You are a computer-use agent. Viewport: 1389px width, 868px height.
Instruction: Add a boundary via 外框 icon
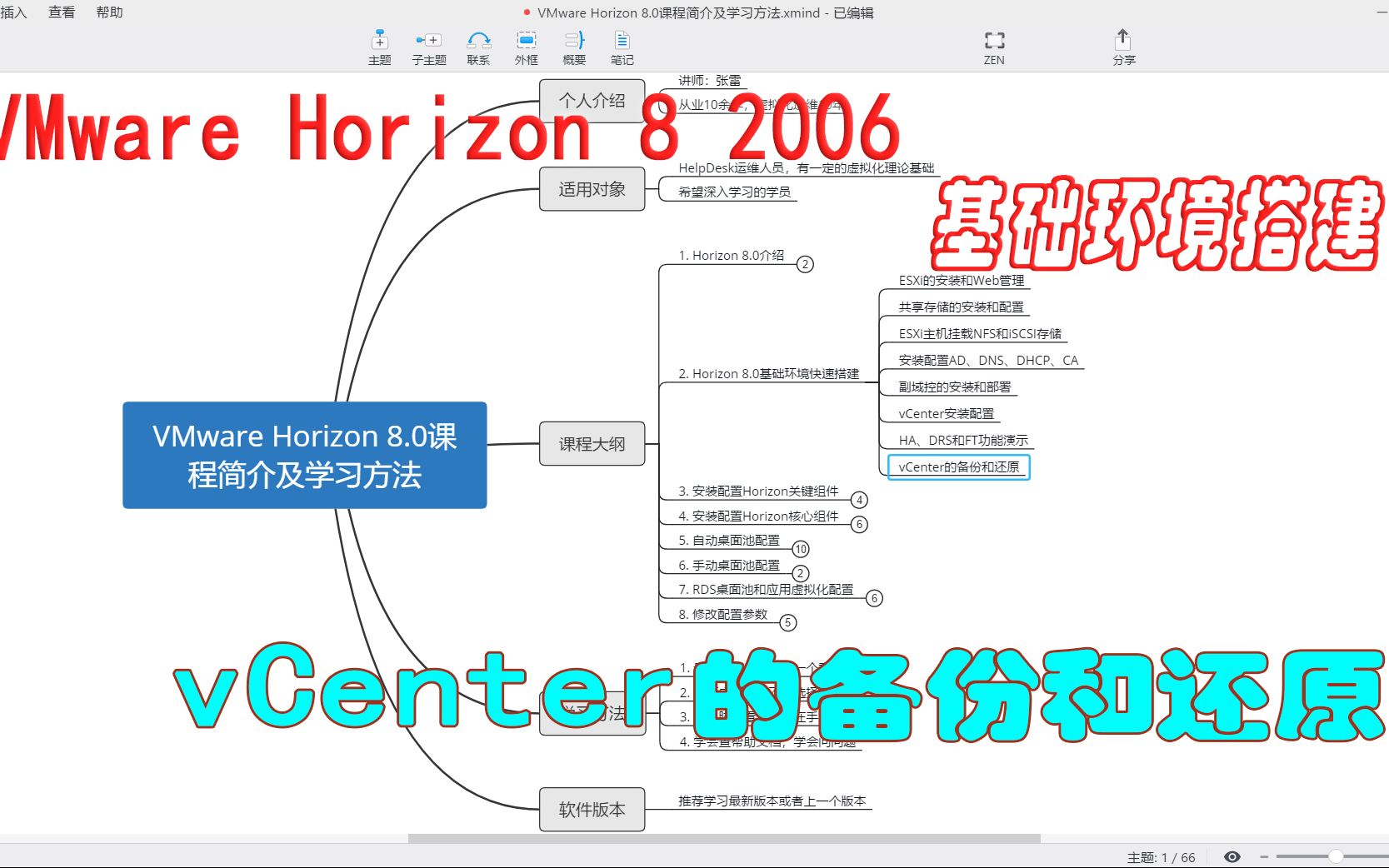pos(526,47)
